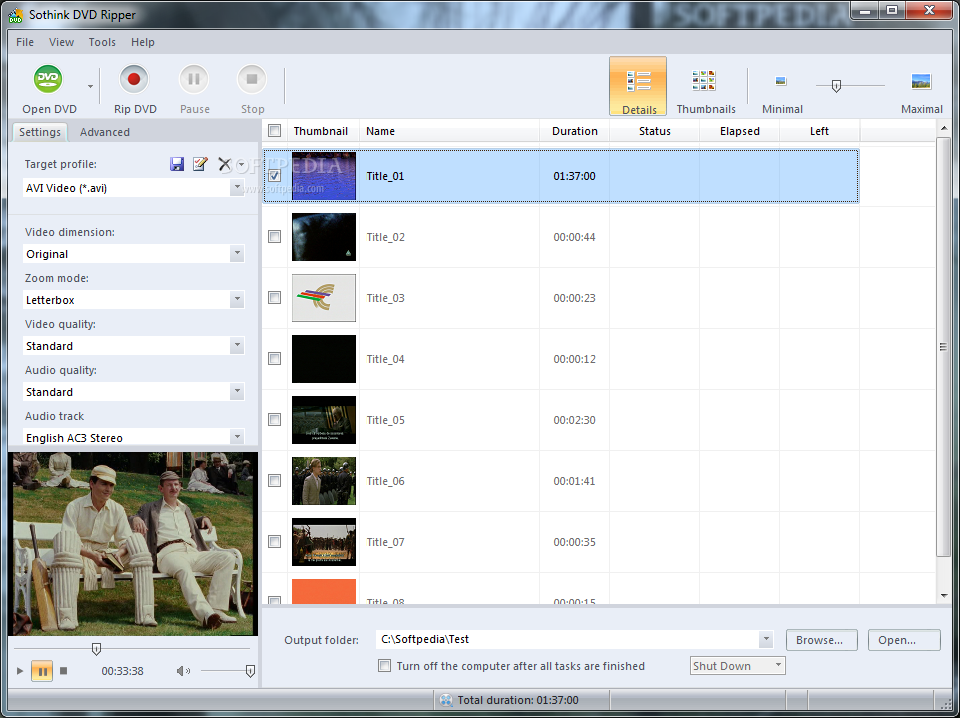This screenshot has height=718, width=960.
Task: Click the Browse... button
Action: click(x=821, y=640)
